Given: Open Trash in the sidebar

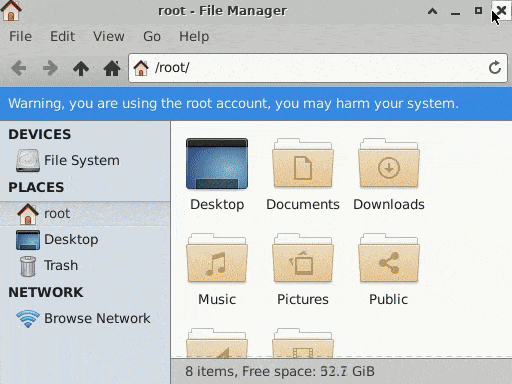Looking at the screenshot, I should pos(85,266).
